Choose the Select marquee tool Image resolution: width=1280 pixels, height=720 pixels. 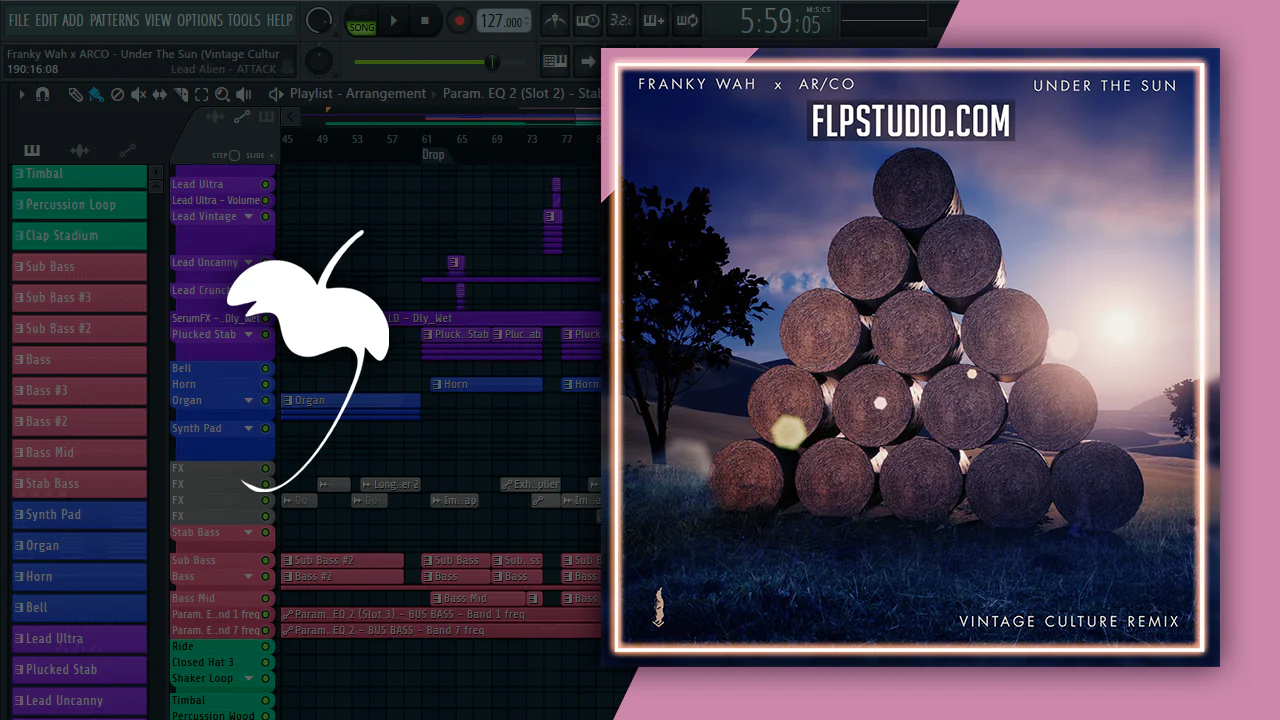coord(201,94)
